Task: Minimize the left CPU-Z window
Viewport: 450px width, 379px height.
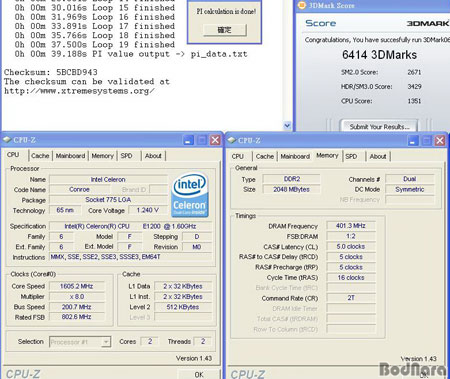Action: [x=189, y=140]
